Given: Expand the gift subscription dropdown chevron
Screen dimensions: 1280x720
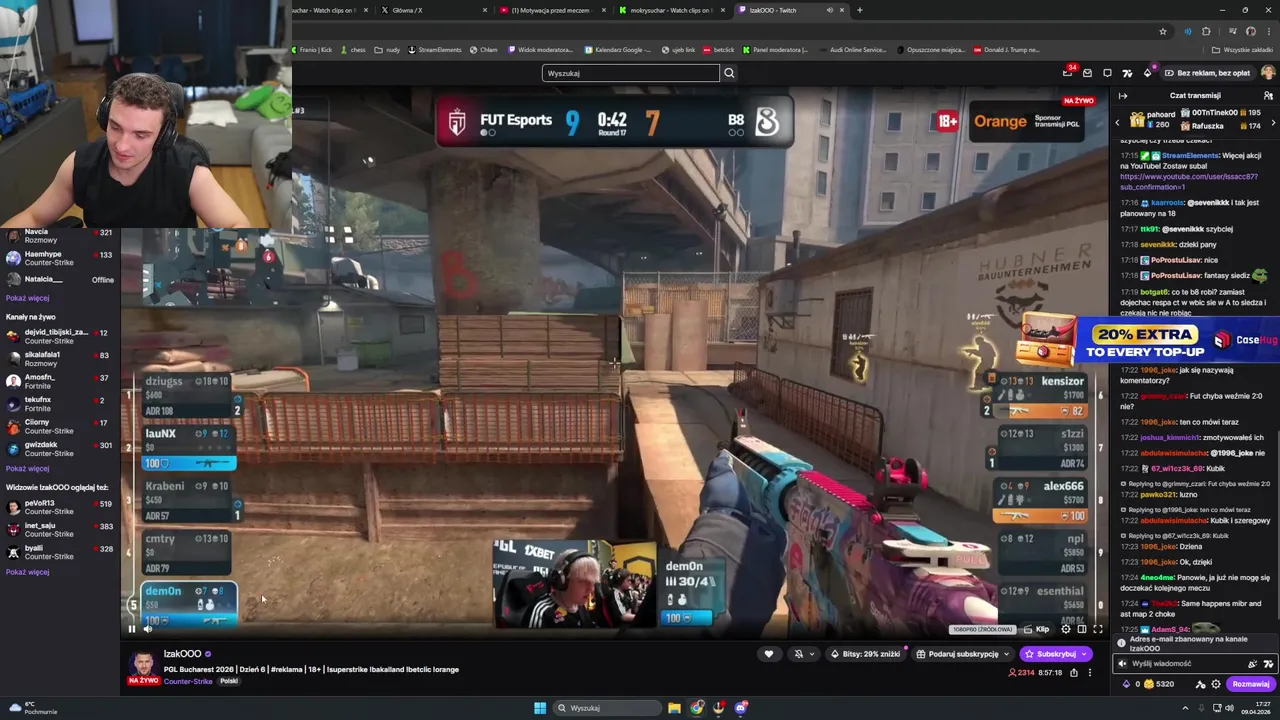Looking at the screenshot, I should tap(1006, 654).
